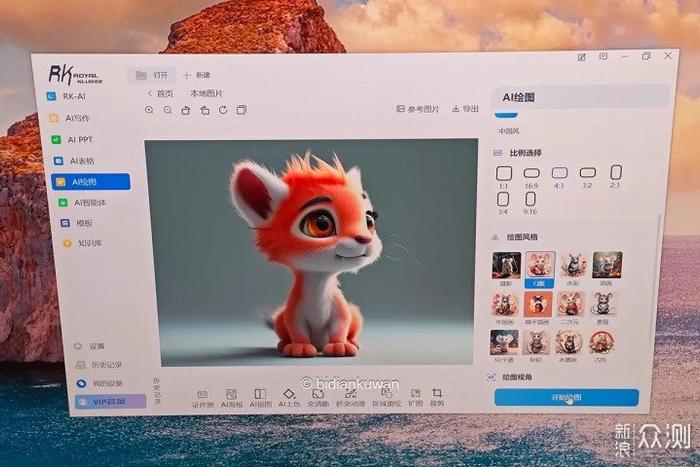Open 我的设备 my devices in sidebar
This screenshot has width=700, height=467.
(x=100, y=383)
